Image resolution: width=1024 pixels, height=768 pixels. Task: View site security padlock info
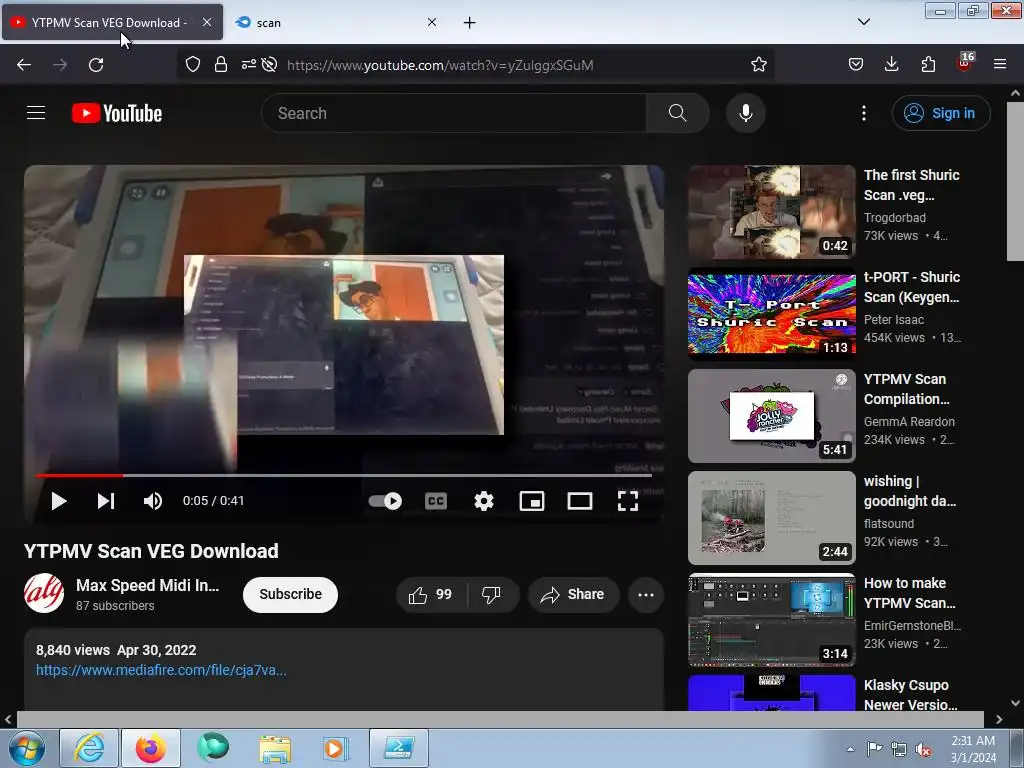221,64
